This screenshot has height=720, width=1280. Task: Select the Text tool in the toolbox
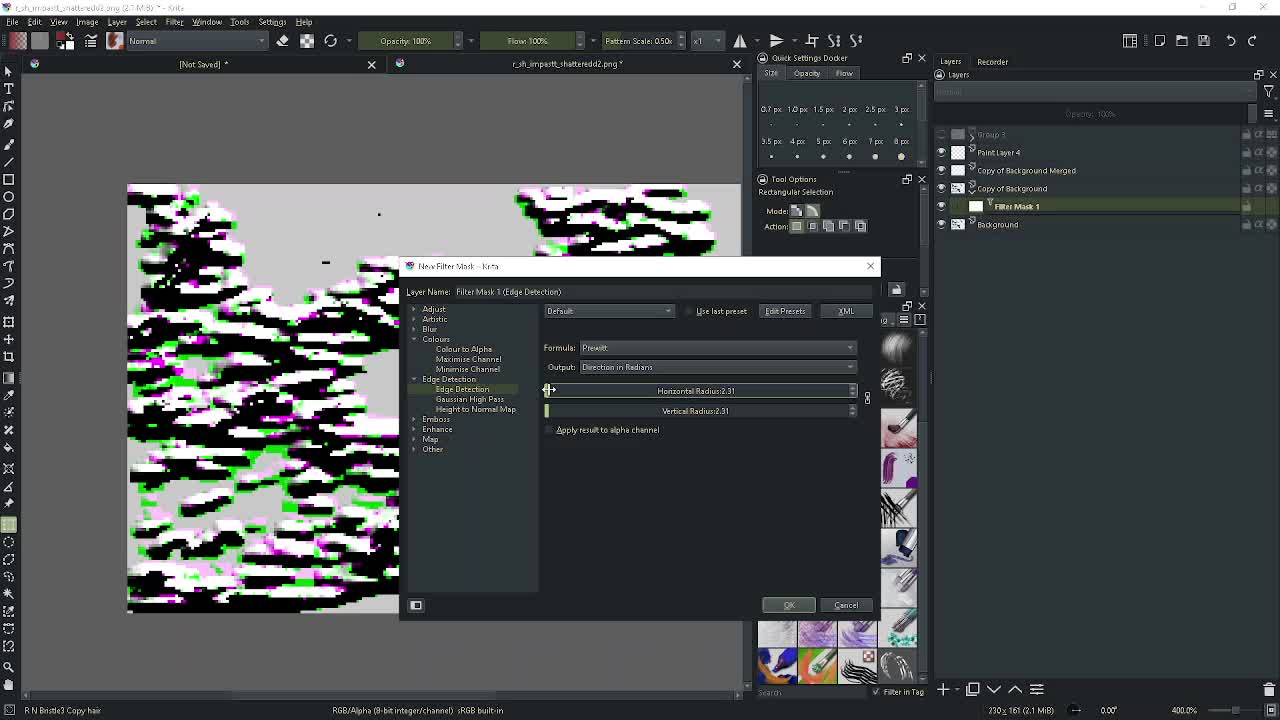pyautogui.click(x=9, y=88)
